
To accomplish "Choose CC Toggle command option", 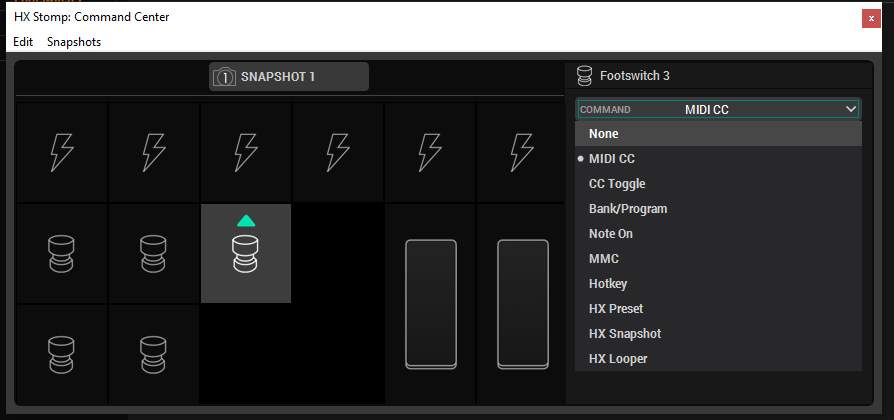I will coord(718,184).
